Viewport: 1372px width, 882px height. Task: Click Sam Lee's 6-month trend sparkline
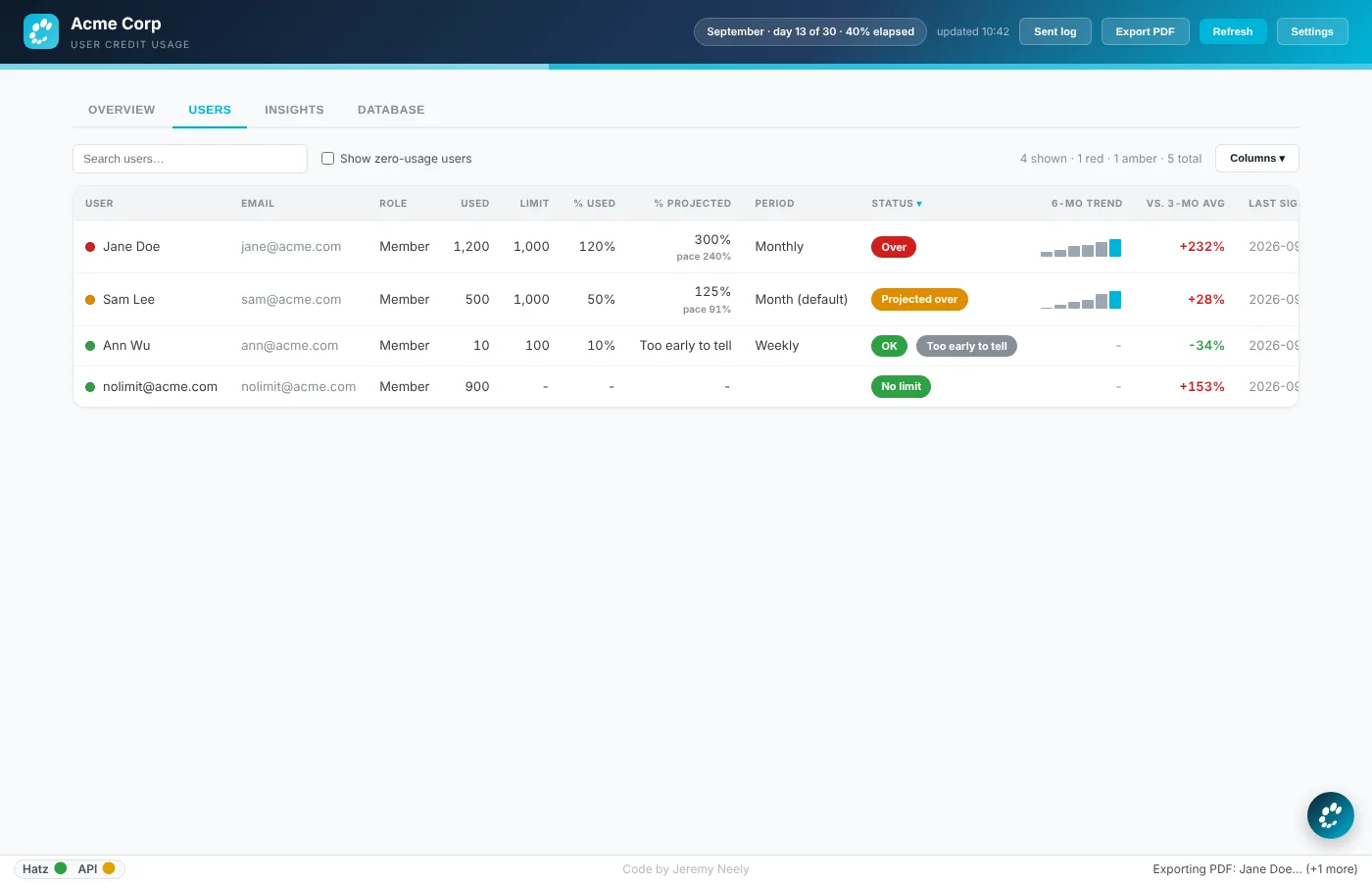[x=1081, y=300]
